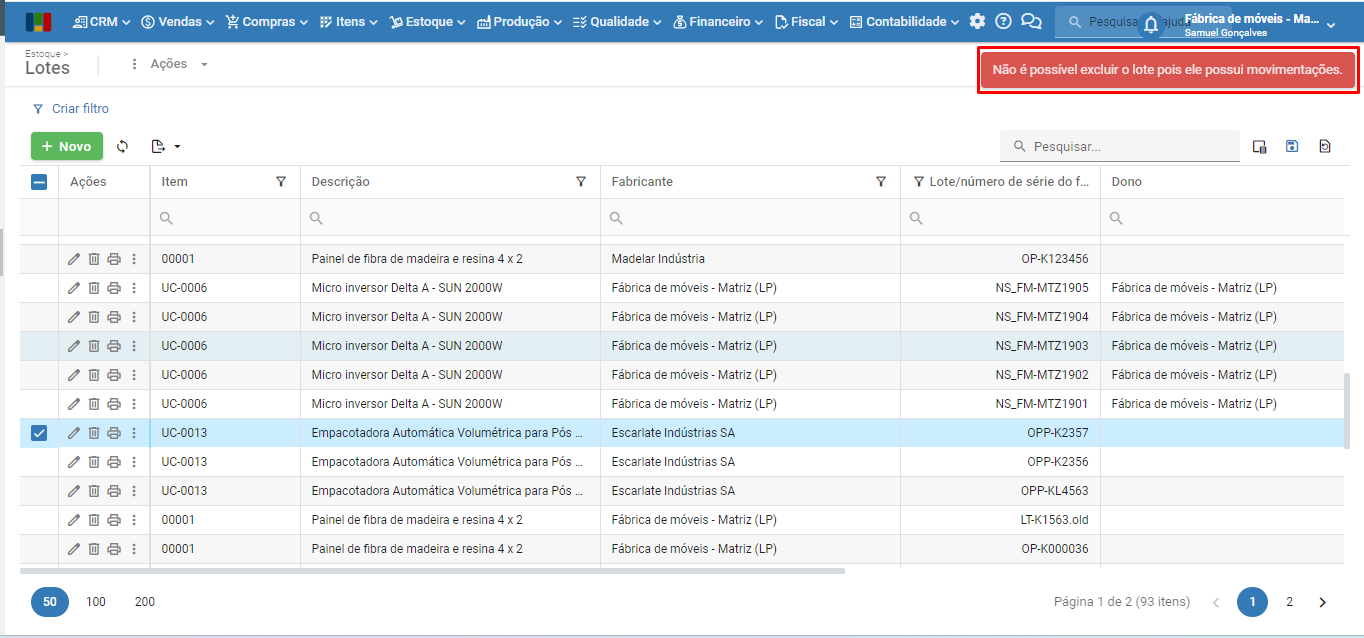Open the Produção menu
The width and height of the screenshot is (1364, 638).
click(x=519, y=21)
